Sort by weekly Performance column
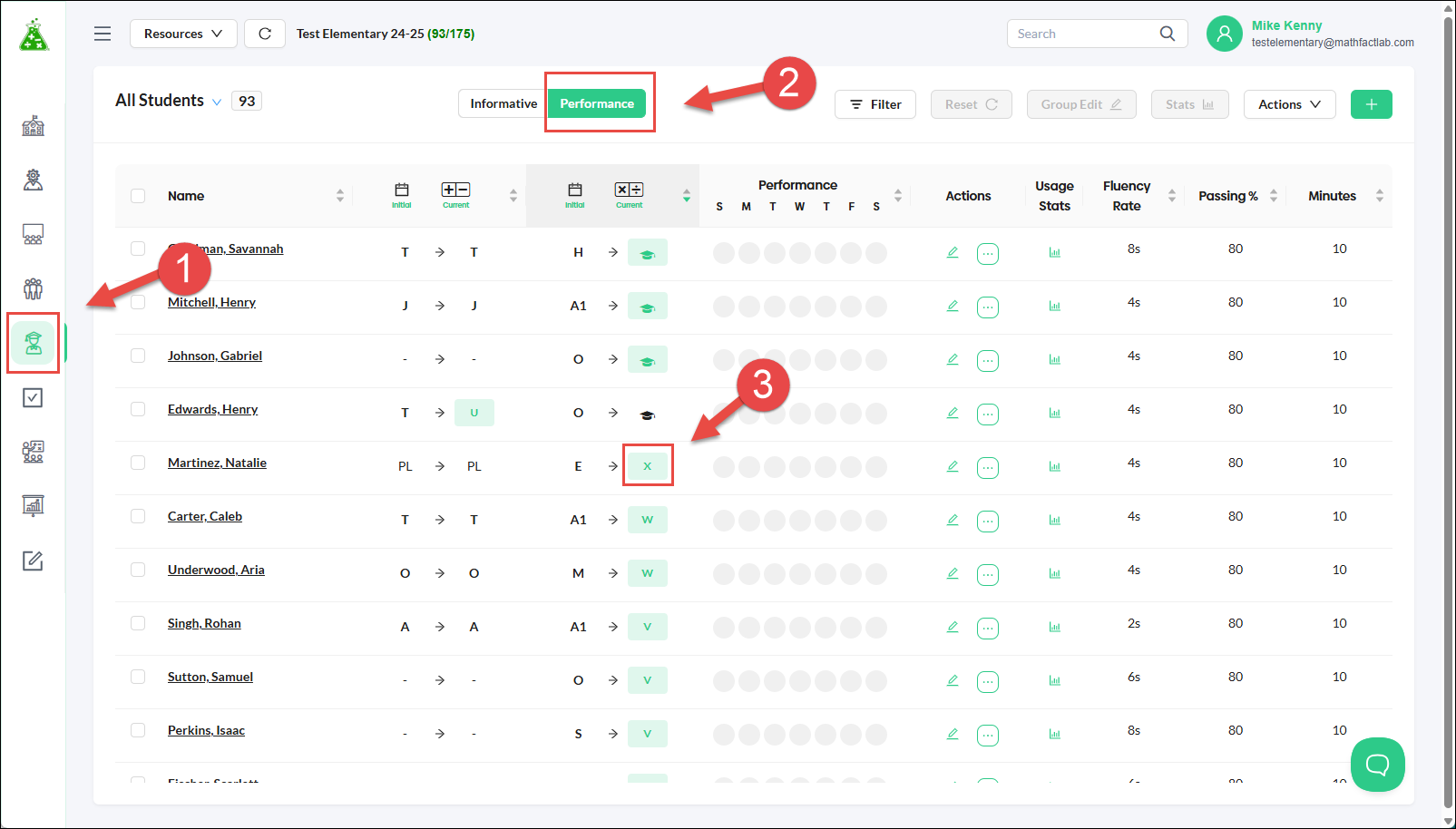This screenshot has width=1456, height=829. pyautogui.click(x=898, y=196)
